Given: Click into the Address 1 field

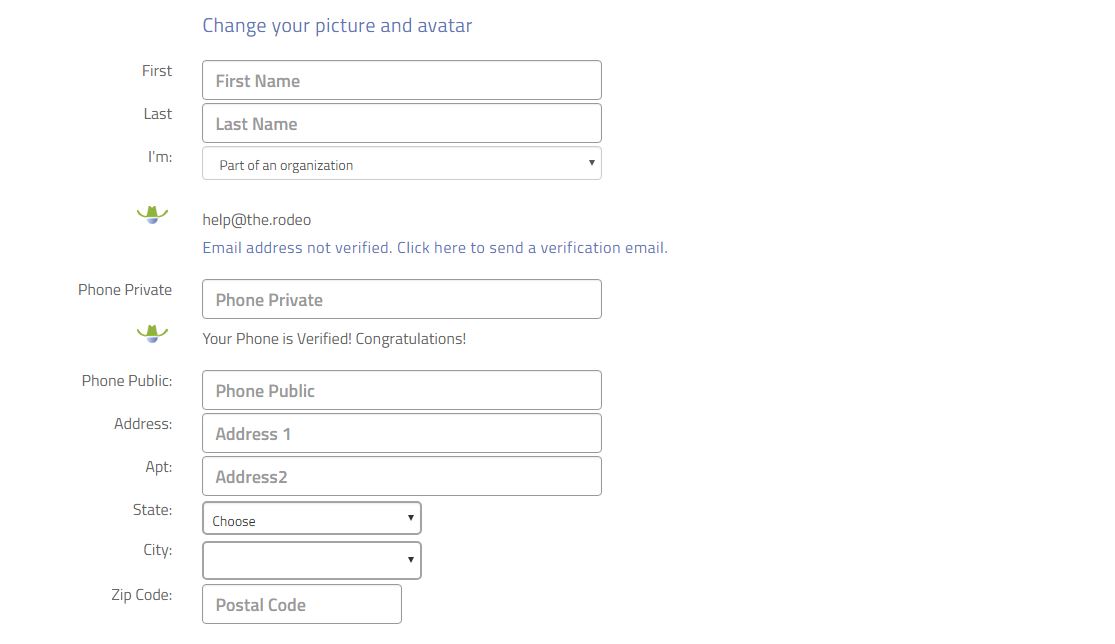Looking at the screenshot, I should pos(402,433).
